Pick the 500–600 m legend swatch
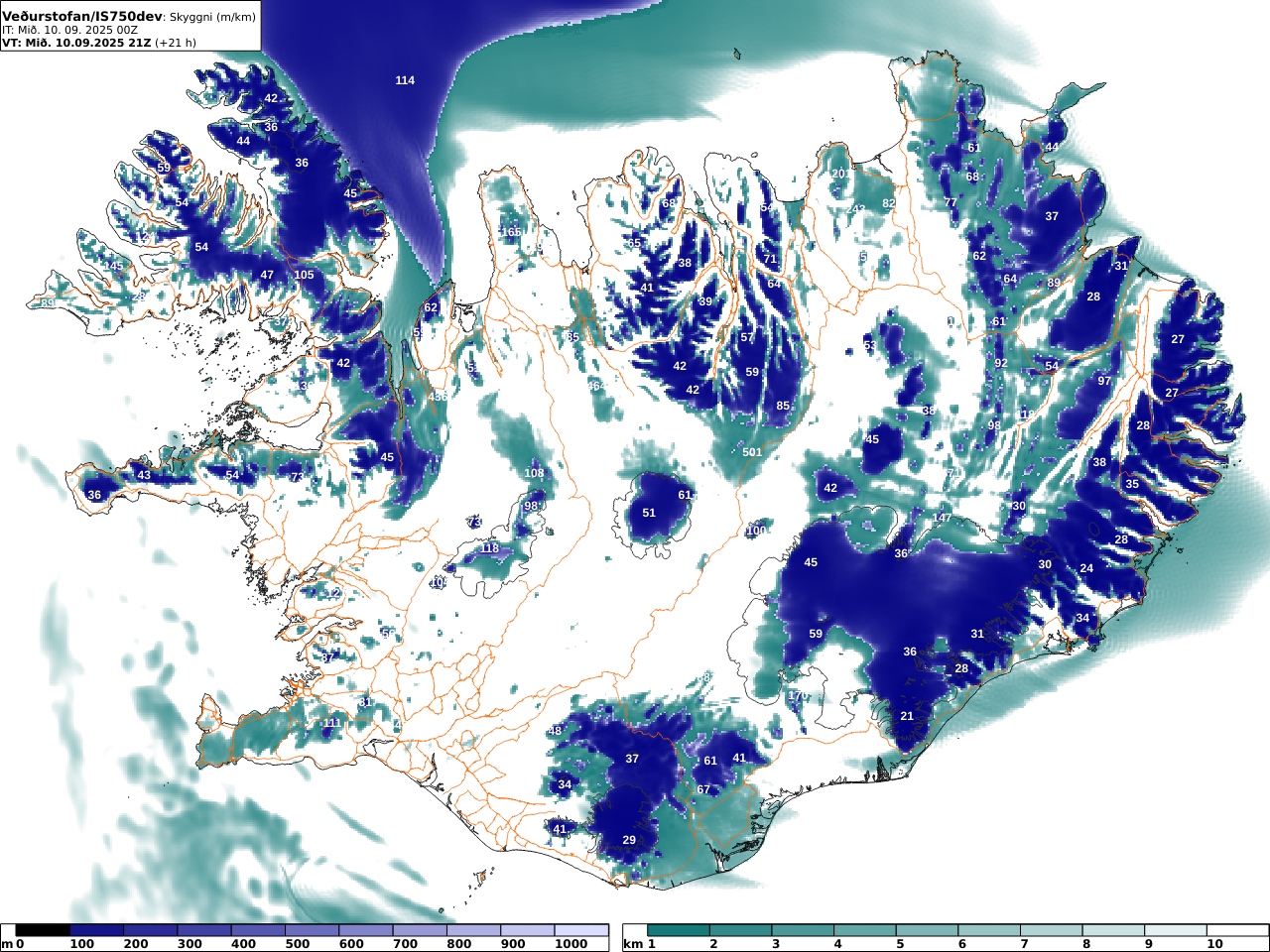Image resolution: width=1270 pixels, height=952 pixels. click(313, 930)
